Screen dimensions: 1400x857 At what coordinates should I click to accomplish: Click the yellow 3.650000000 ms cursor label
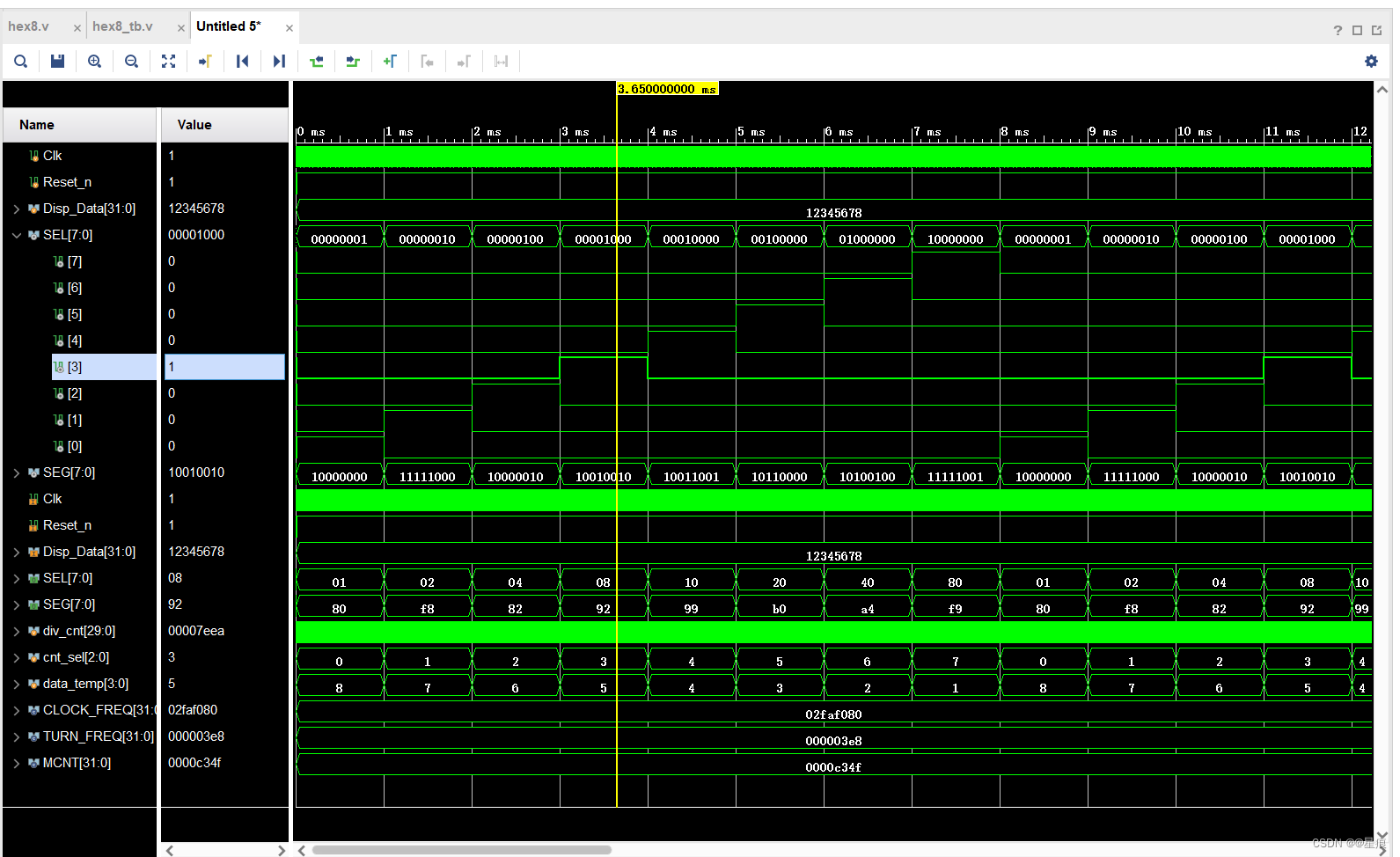668,89
